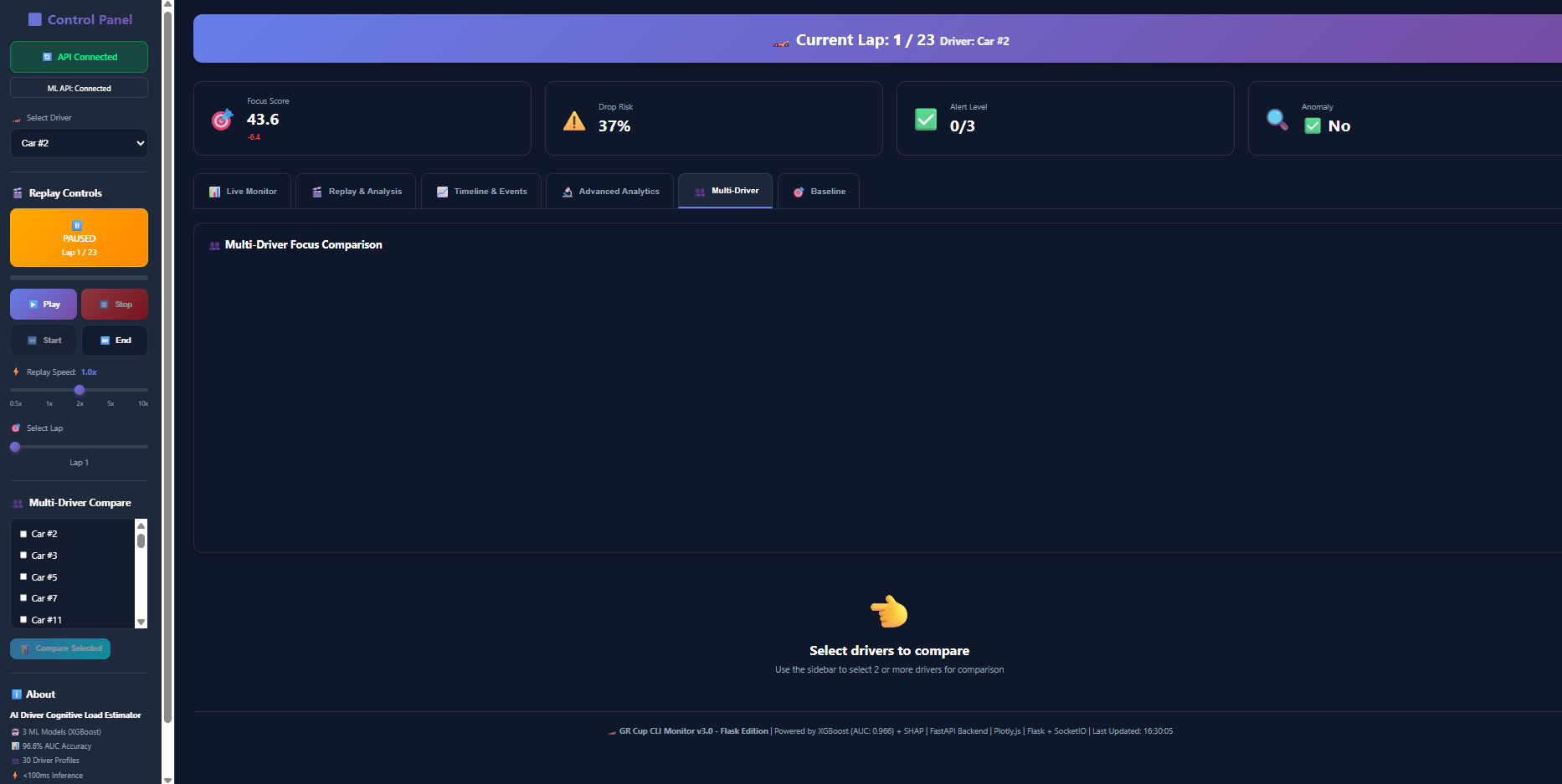The width and height of the screenshot is (1562, 784).
Task: Check the Car #11 compare checkbox
Action: coord(23,619)
